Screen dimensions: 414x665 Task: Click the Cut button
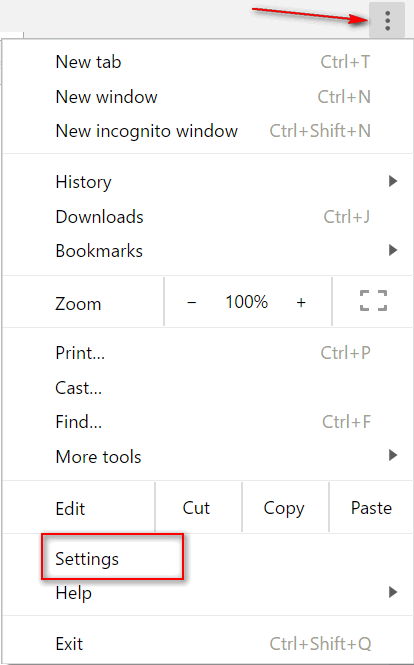tap(198, 508)
